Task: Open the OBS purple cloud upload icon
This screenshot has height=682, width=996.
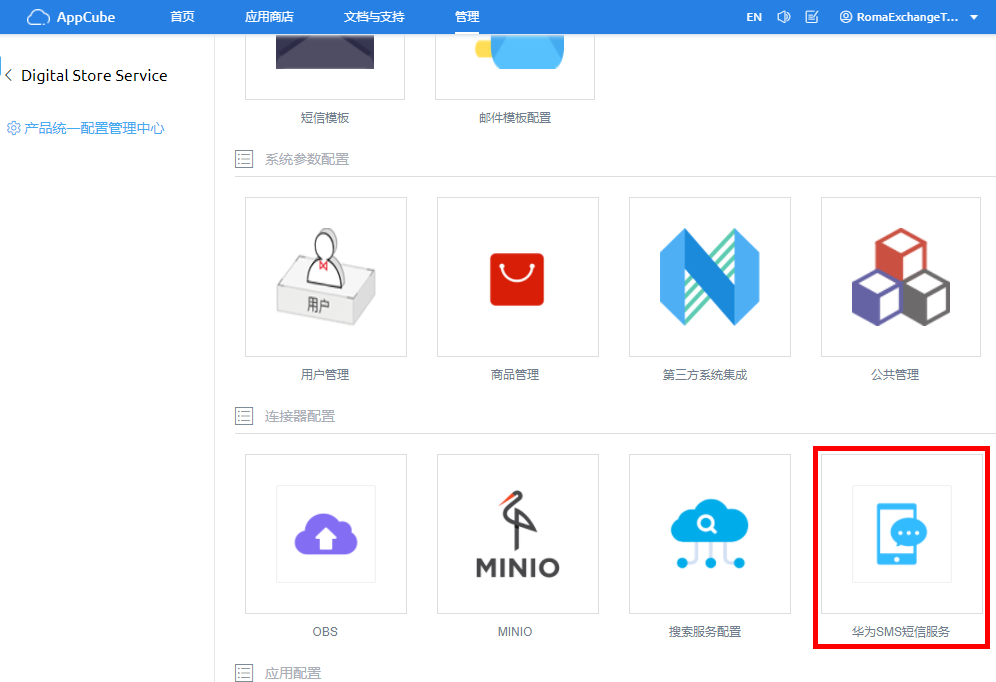Action: tap(326, 533)
